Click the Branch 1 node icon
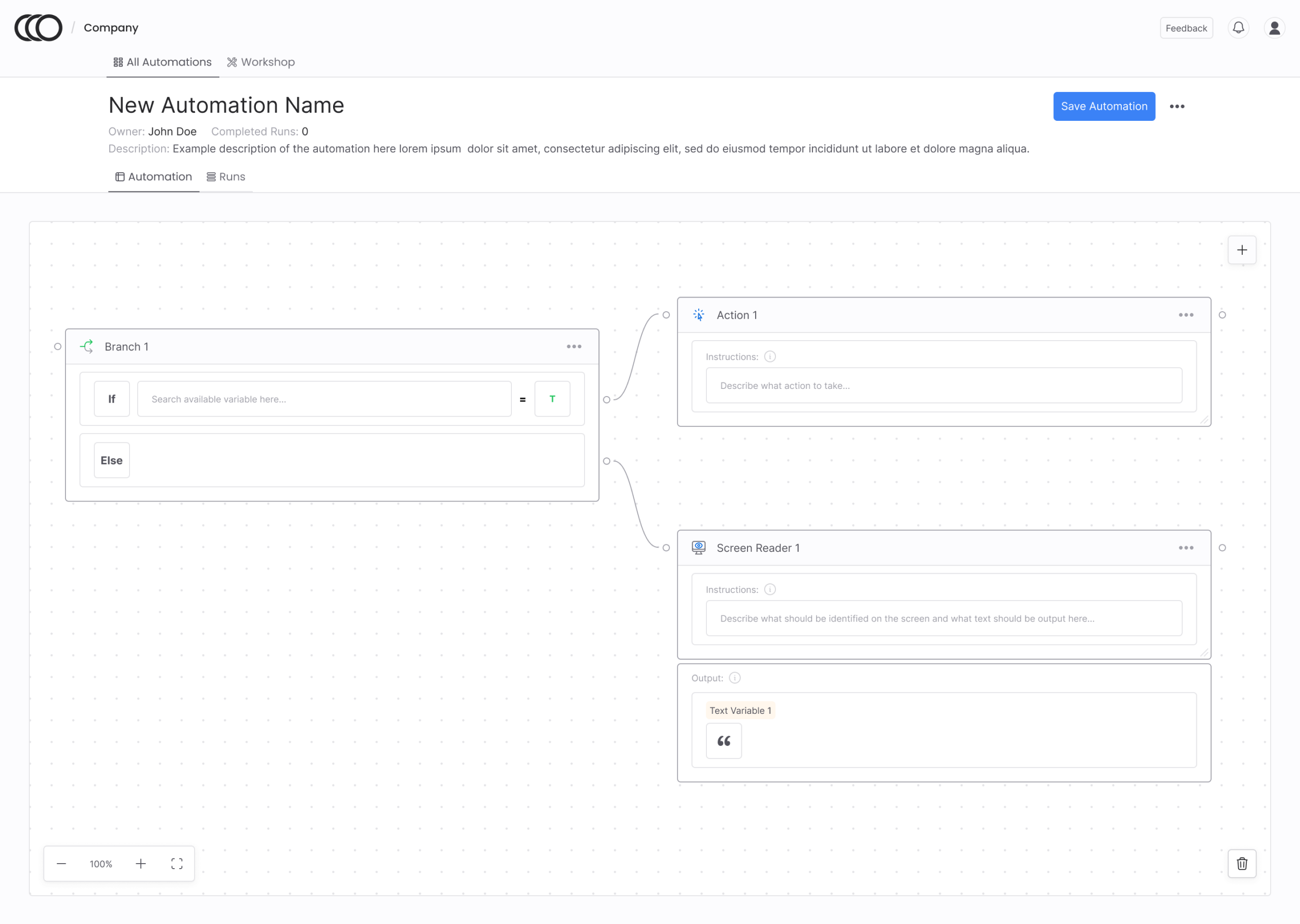The image size is (1300, 924). tap(87, 346)
